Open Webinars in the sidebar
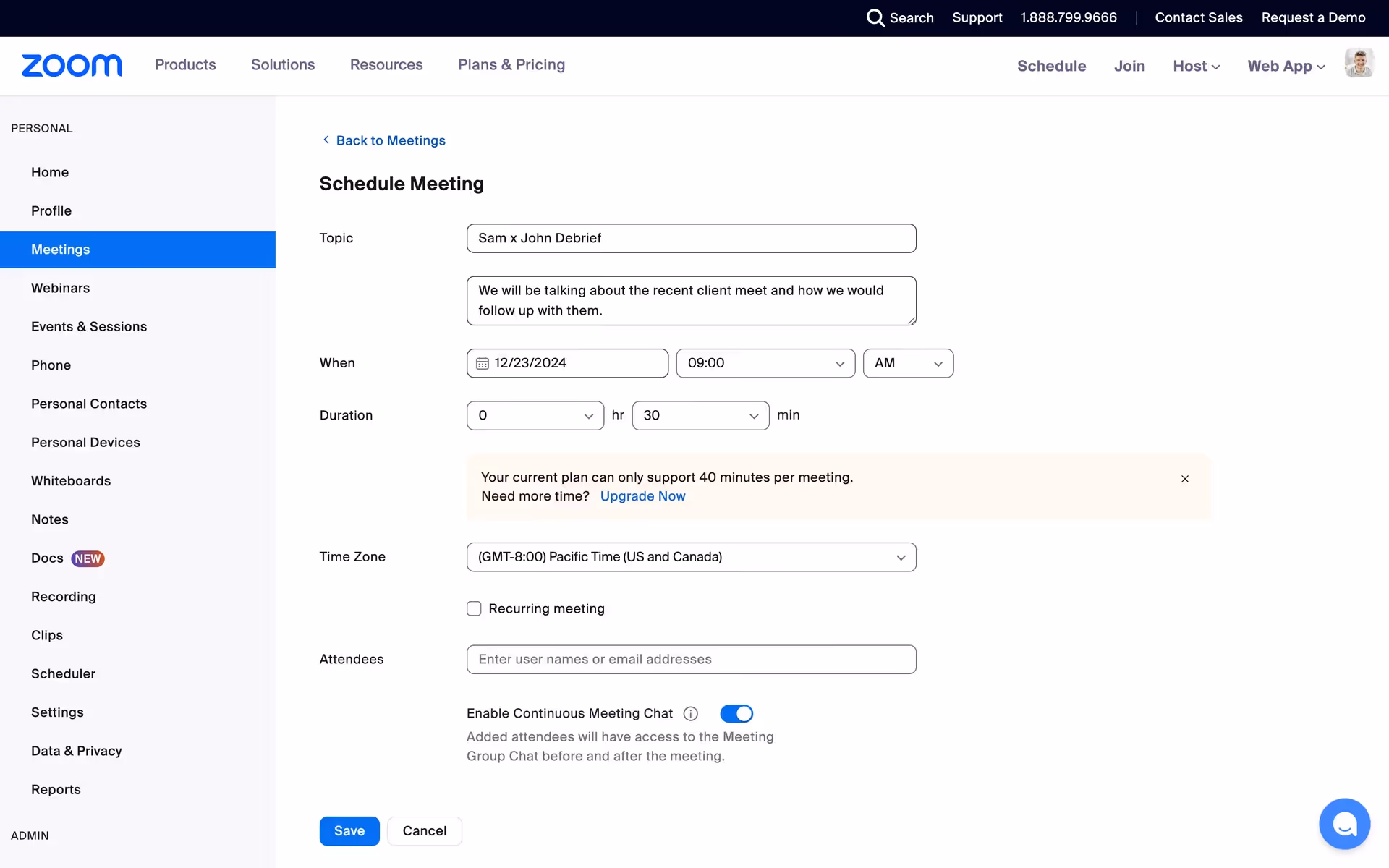The width and height of the screenshot is (1389, 868). [x=61, y=288]
